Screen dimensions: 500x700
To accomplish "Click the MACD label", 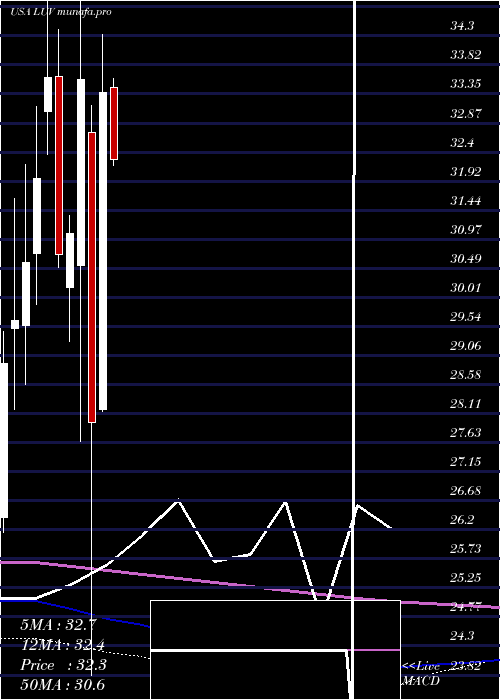I will click(421, 681).
